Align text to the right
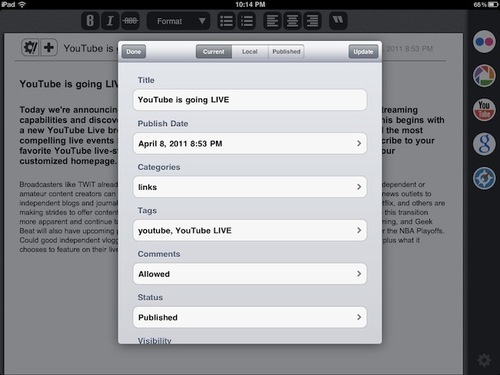This screenshot has width=500, height=375. (312, 21)
